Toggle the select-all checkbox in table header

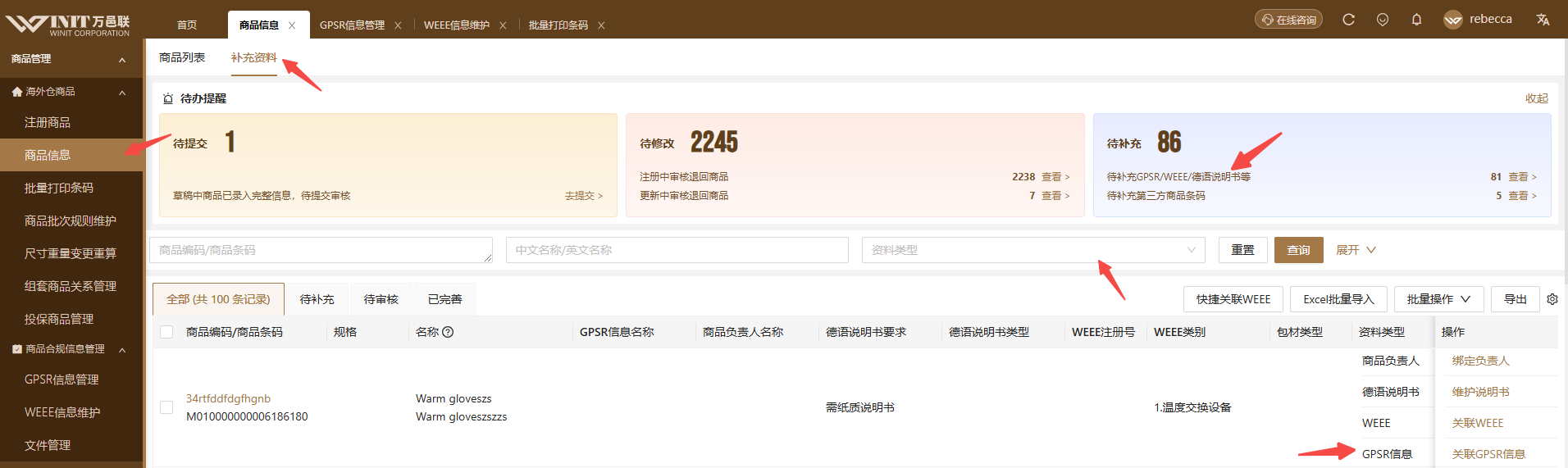pyautogui.click(x=166, y=332)
